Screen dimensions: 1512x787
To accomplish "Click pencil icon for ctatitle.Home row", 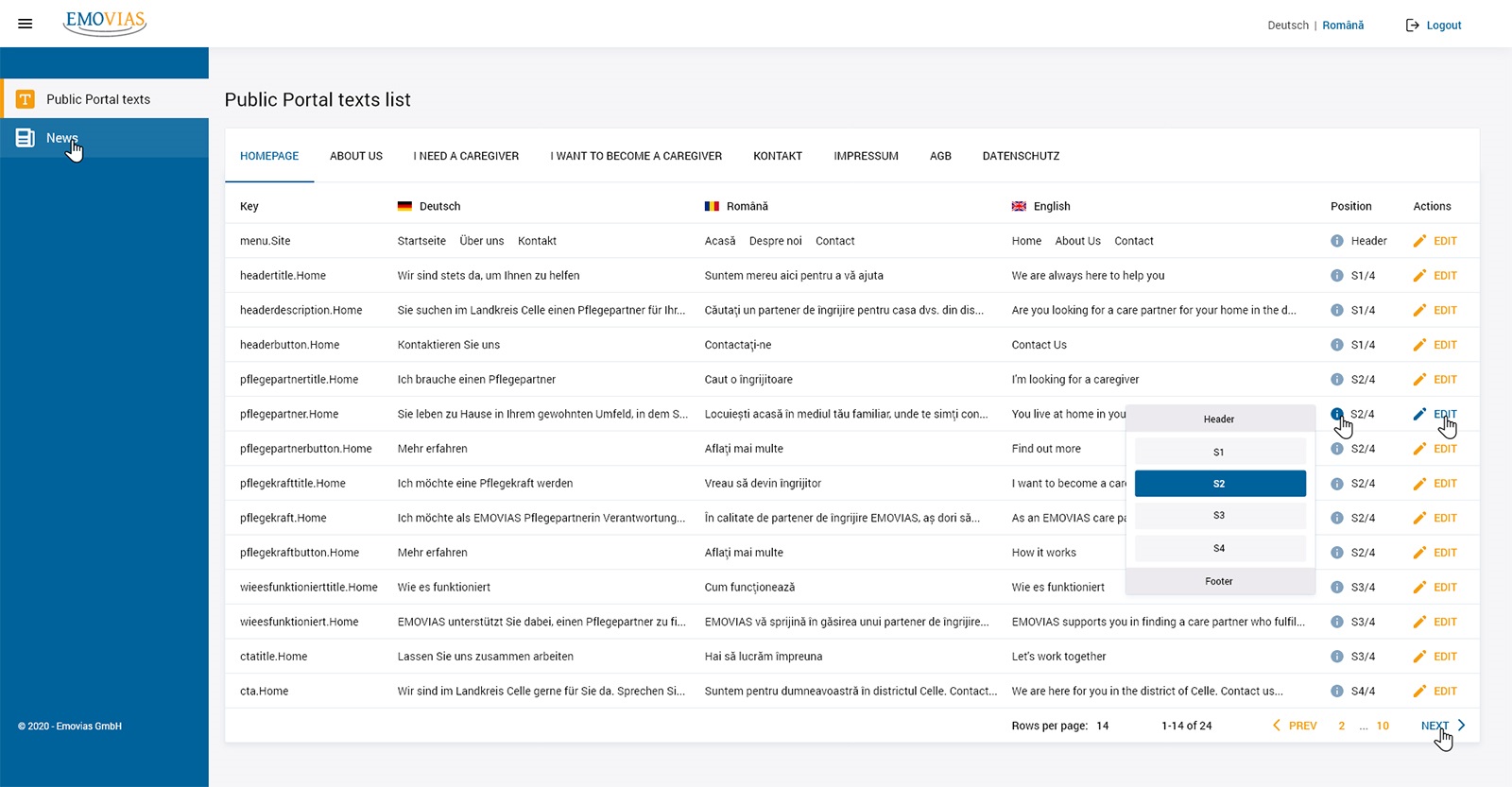I will point(1419,657).
